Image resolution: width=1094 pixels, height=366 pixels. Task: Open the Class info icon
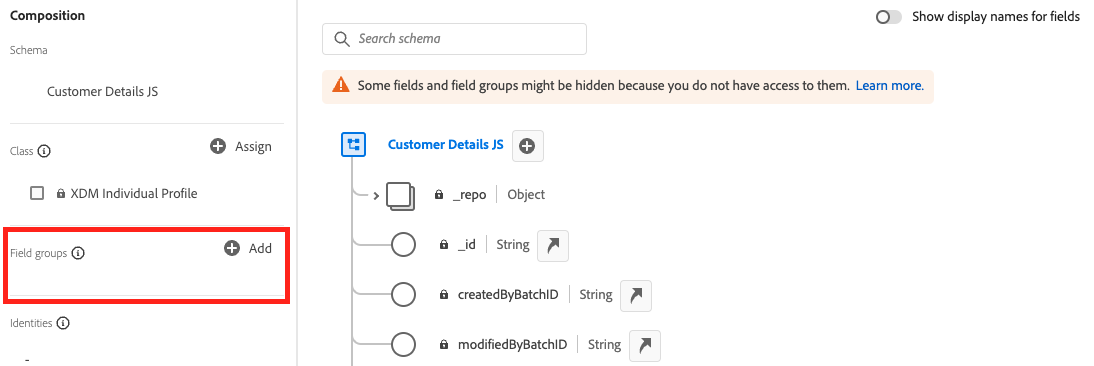click(x=44, y=151)
